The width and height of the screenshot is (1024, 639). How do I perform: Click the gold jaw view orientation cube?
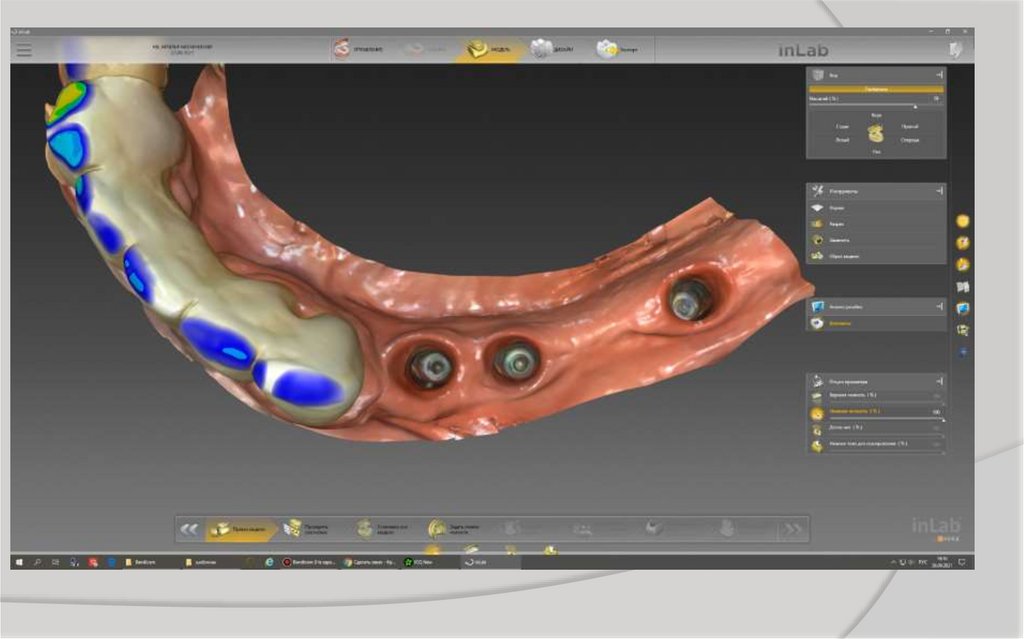coord(876,133)
